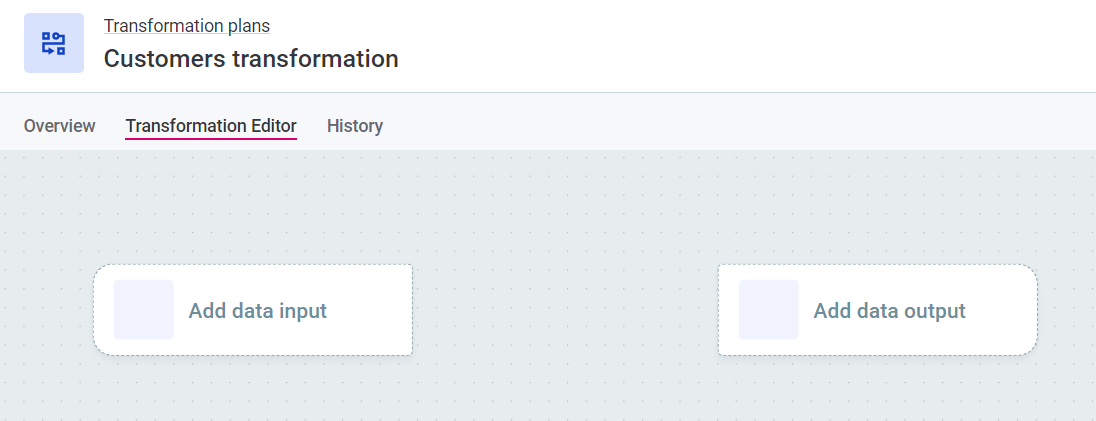Viewport: 1096px width, 421px height.
Task: Click blank canvas right of Add data output
Action: 1066,310
